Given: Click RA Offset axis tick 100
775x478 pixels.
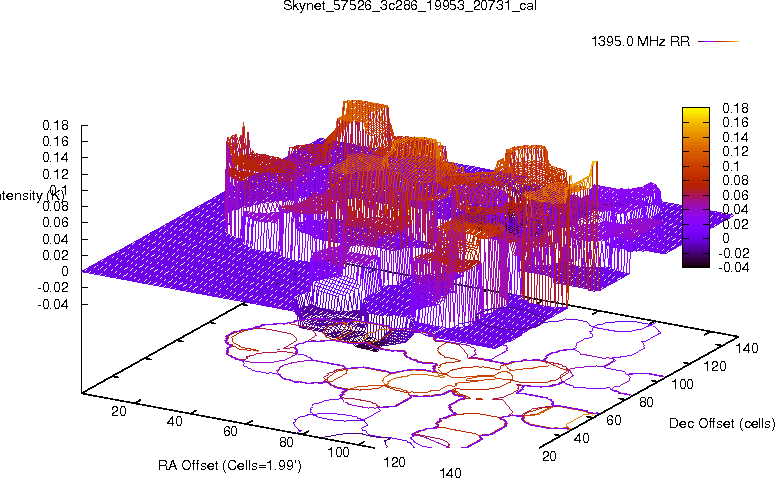Looking at the screenshot, I should click(x=339, y=452).
